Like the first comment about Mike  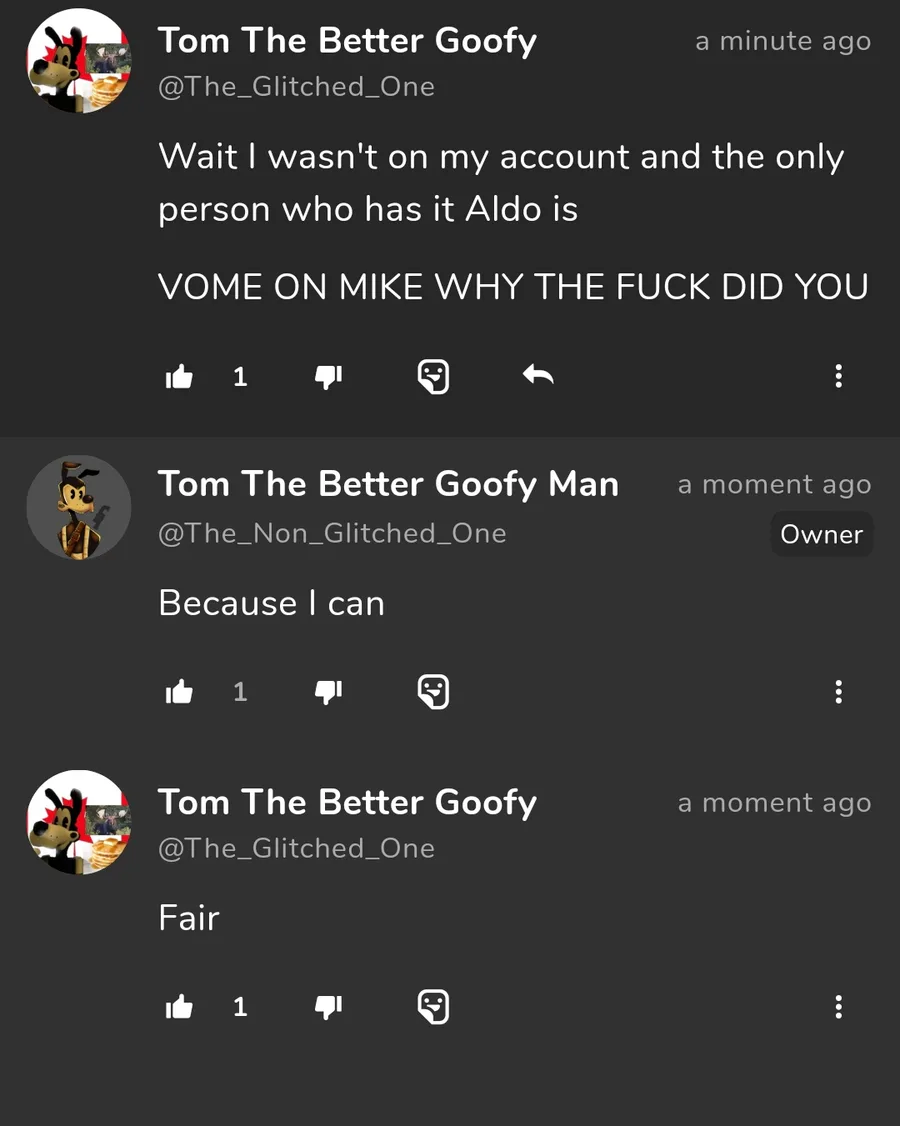179,377
